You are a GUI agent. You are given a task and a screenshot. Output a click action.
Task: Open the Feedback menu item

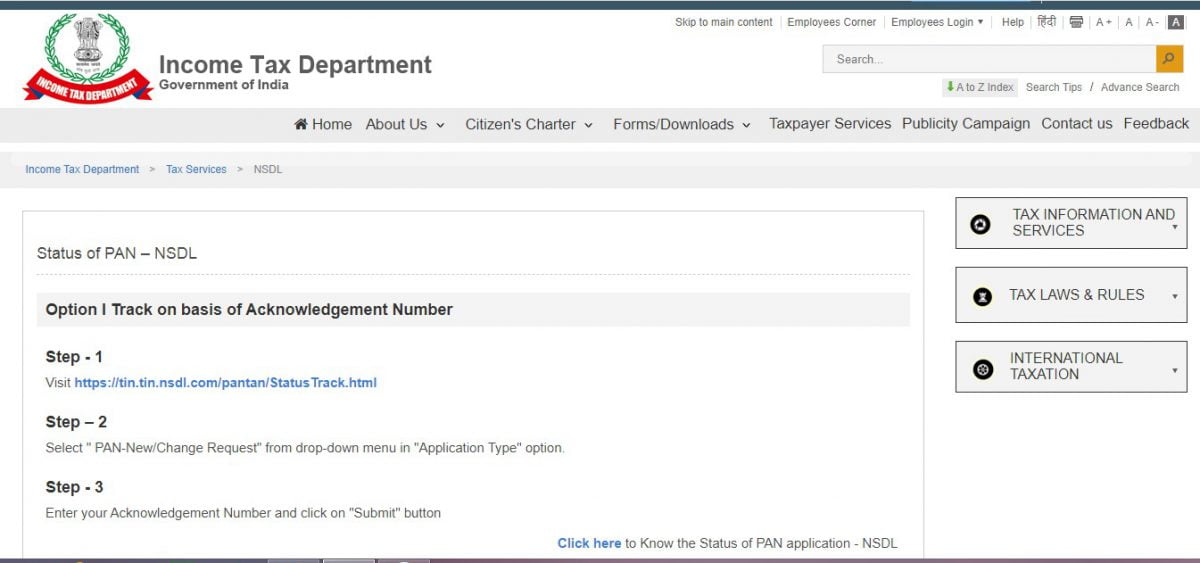pyautogui.click(x=1156, y=124)
